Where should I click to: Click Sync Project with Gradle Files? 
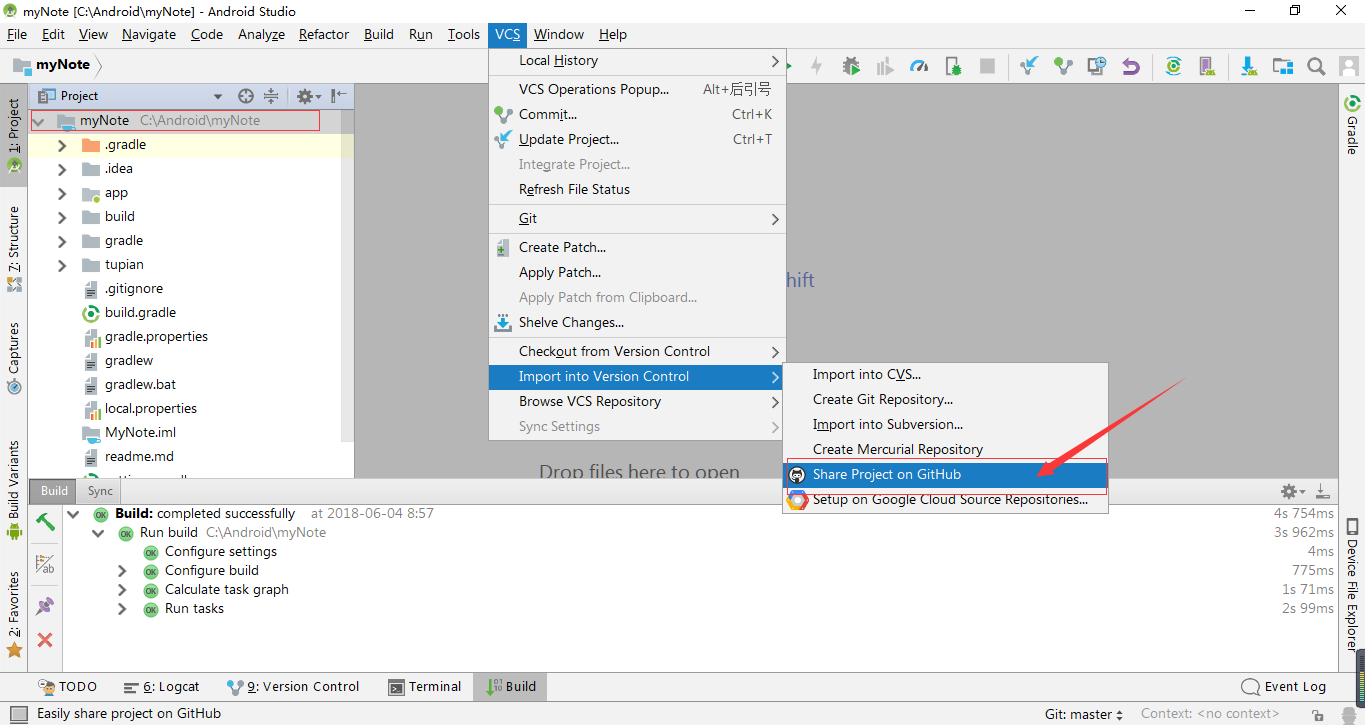click(x=1174, y=66)
